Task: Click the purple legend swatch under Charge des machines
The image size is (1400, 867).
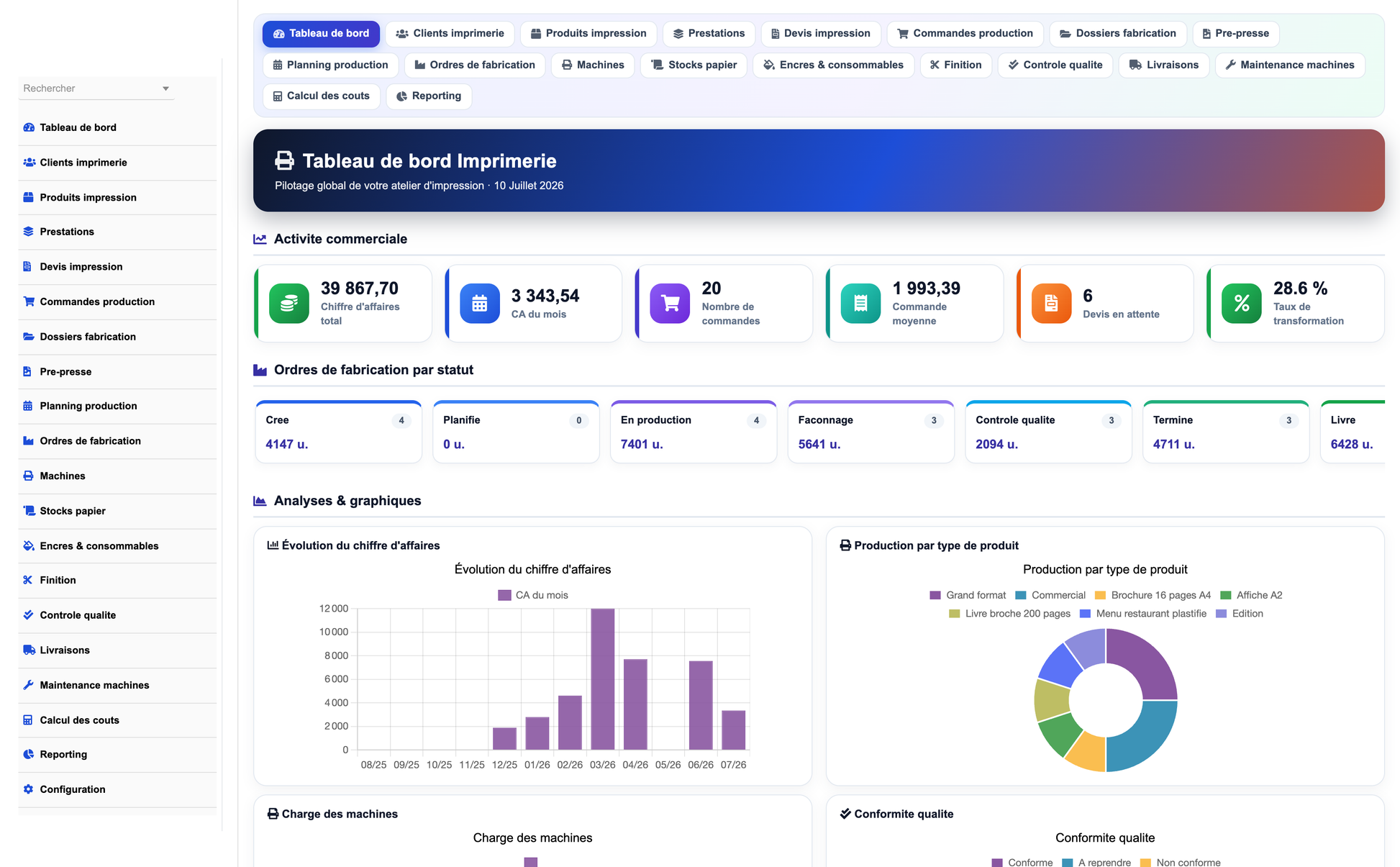Action: (x=531, y=862)
